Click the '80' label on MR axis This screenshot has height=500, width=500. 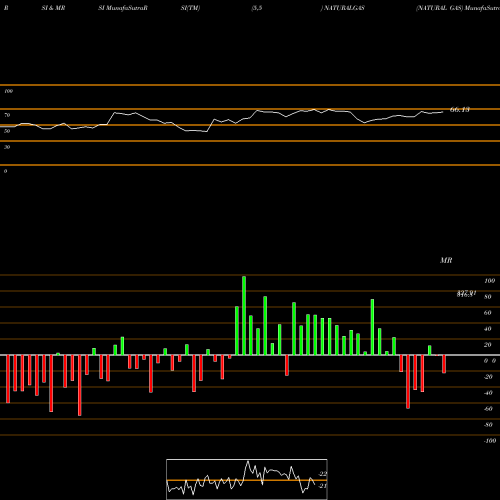488,297
